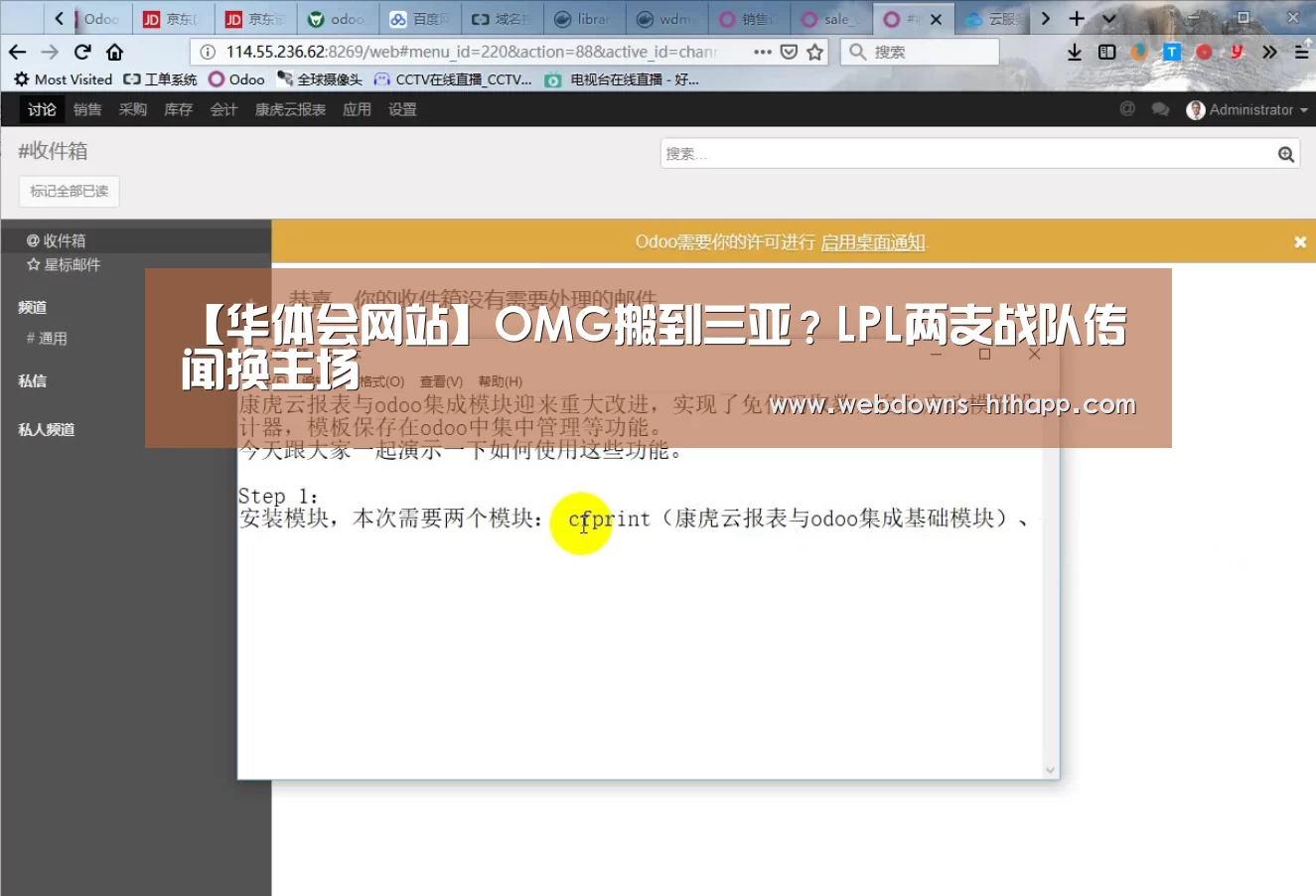Image resolution: width=1316 pixels, height=896 pixels.
Task: Switch to the sale_ tab
Action: click(x=830, y=19)
